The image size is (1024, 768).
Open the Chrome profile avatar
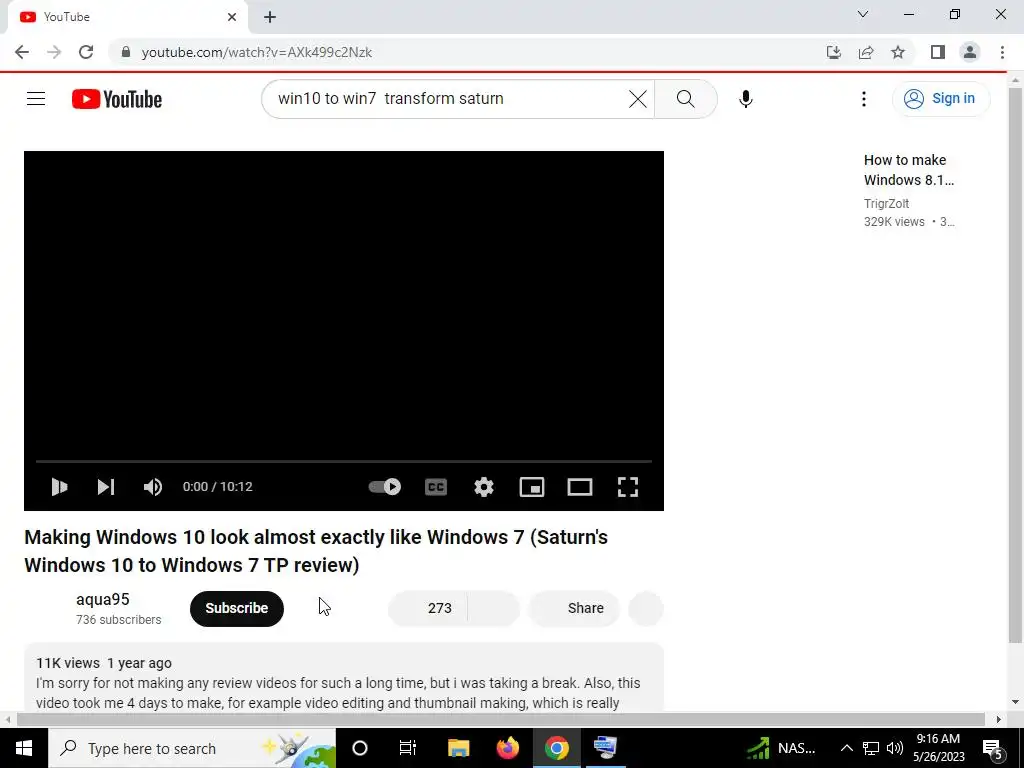click(970, 52)
